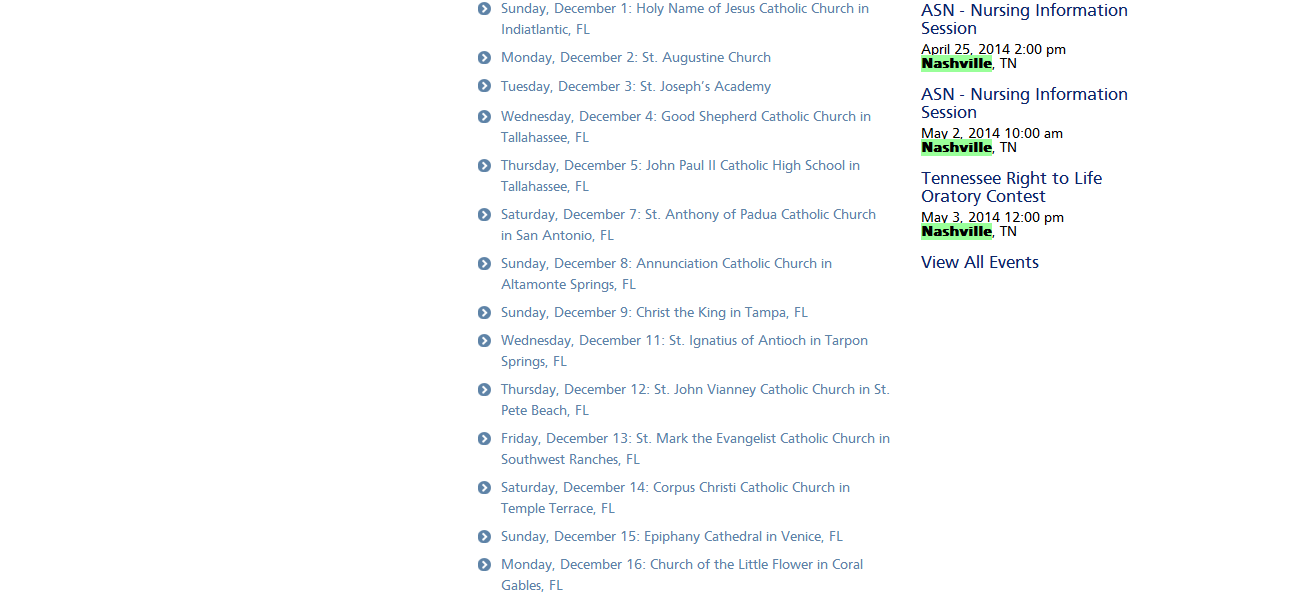Screen dimensions: 1306x616
Task: Open Annunciation Catholic Church in Altamonte Springs
Action: (666, 274)
